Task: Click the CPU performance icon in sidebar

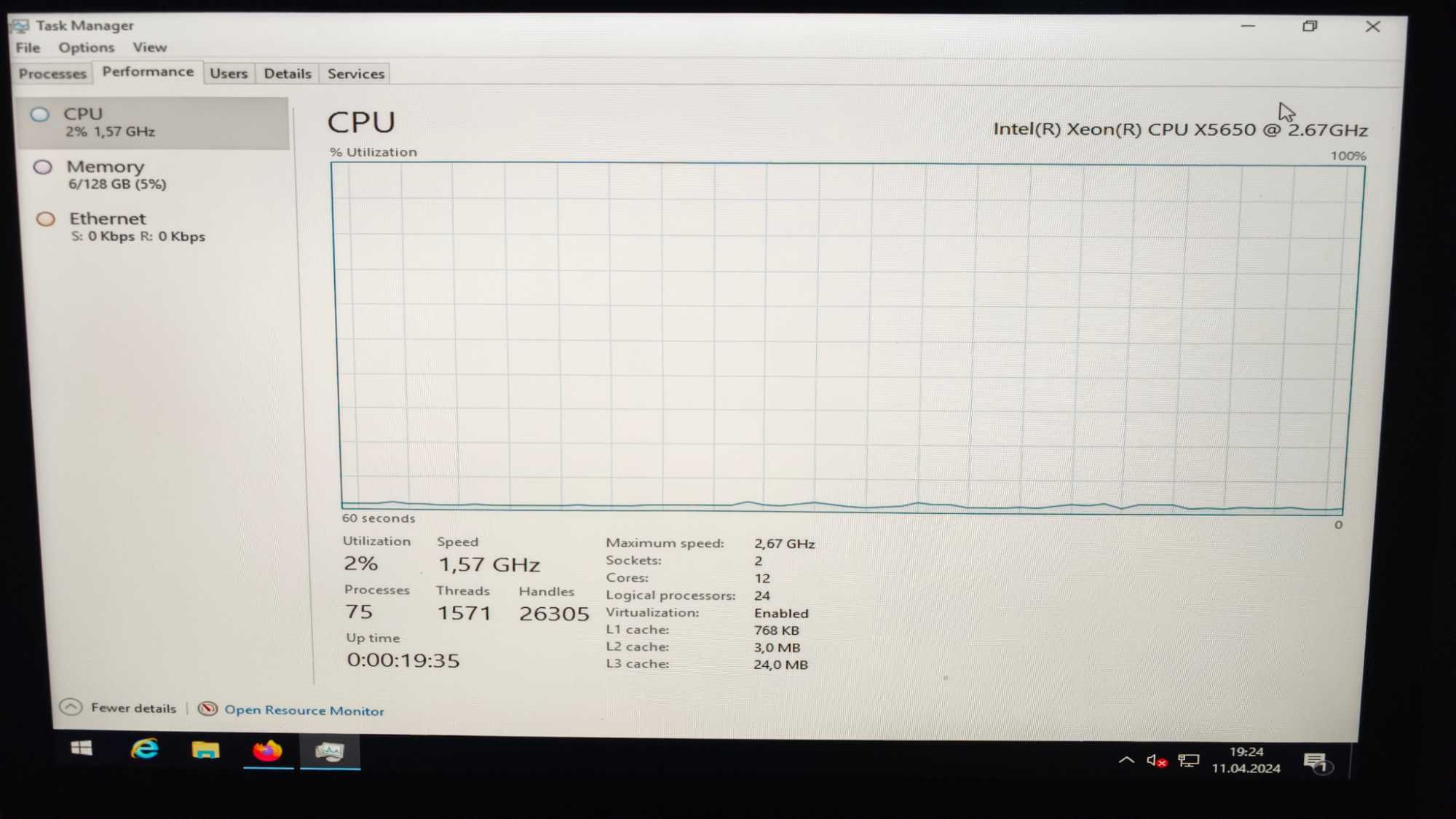Action: (40, 112)
